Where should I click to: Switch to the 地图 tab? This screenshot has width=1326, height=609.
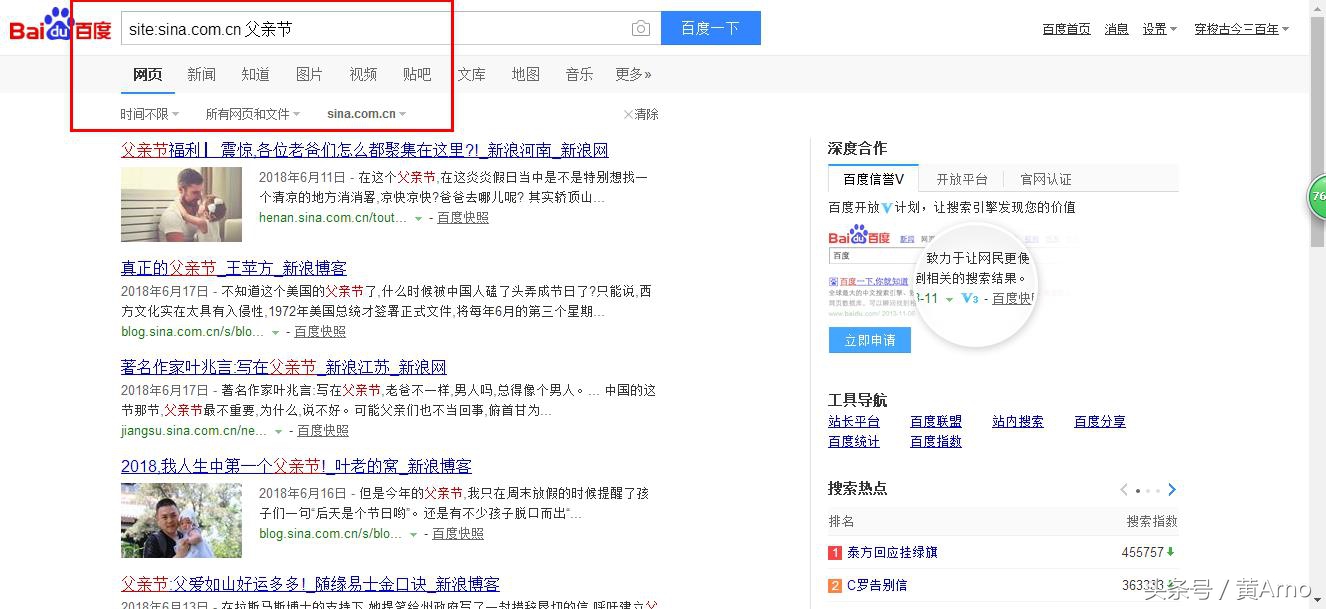pyautogui.click(x=526, y=74)
